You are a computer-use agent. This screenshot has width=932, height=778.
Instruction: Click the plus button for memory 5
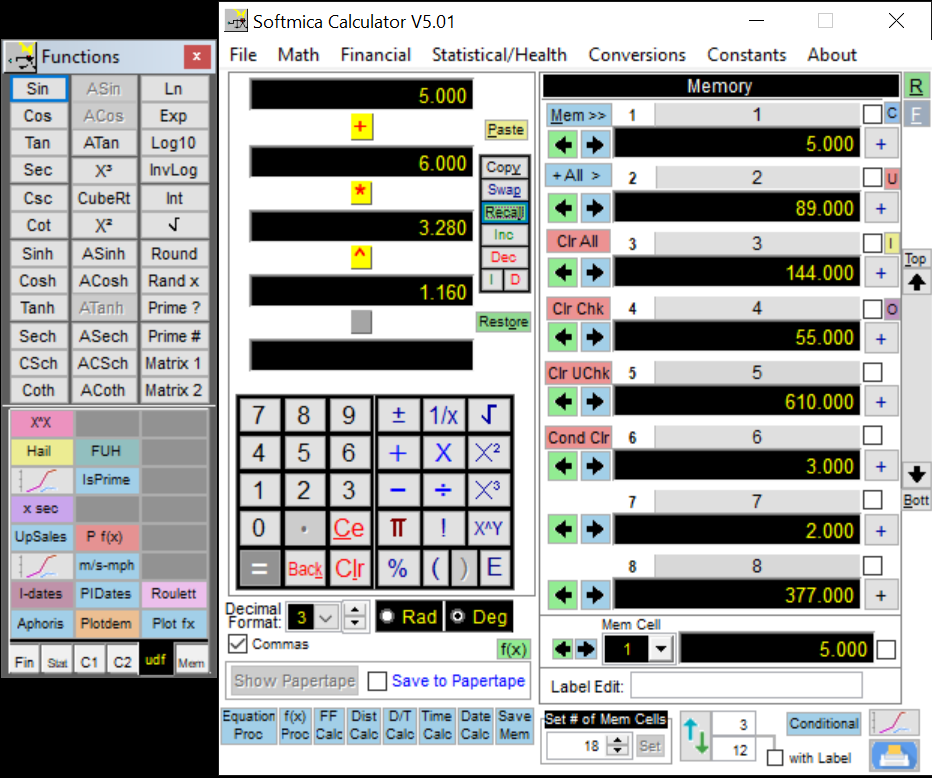pyautogui.click(x=881, y=402)
